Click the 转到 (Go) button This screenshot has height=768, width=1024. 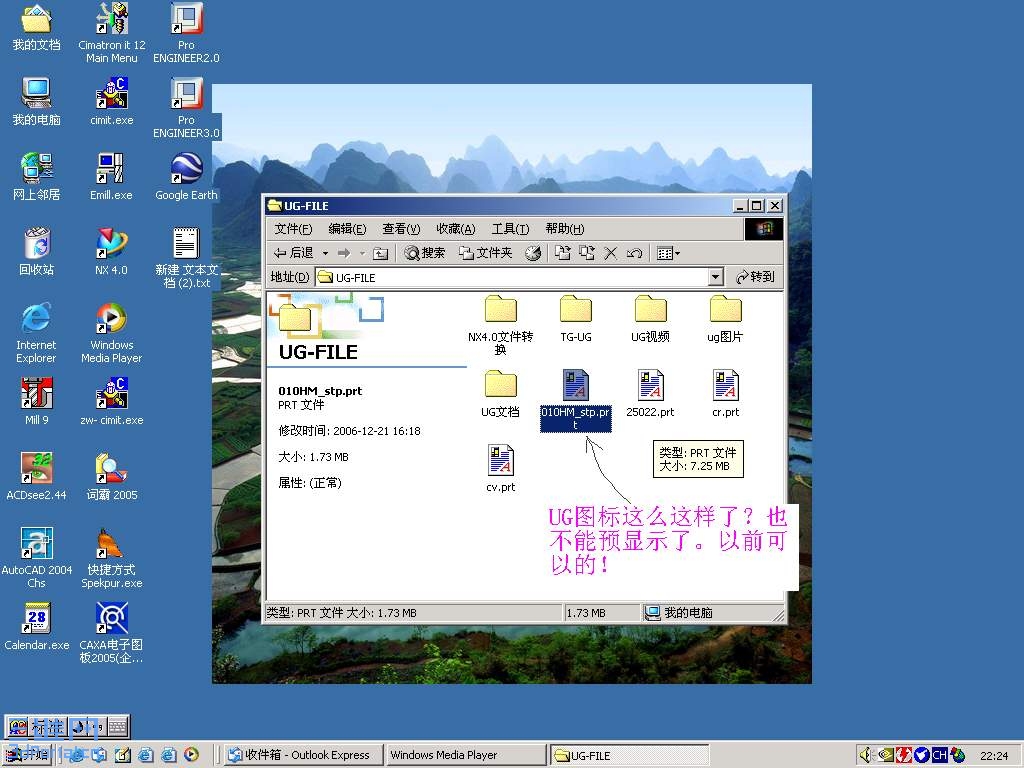pyautogui.click(x=755, y=277)
